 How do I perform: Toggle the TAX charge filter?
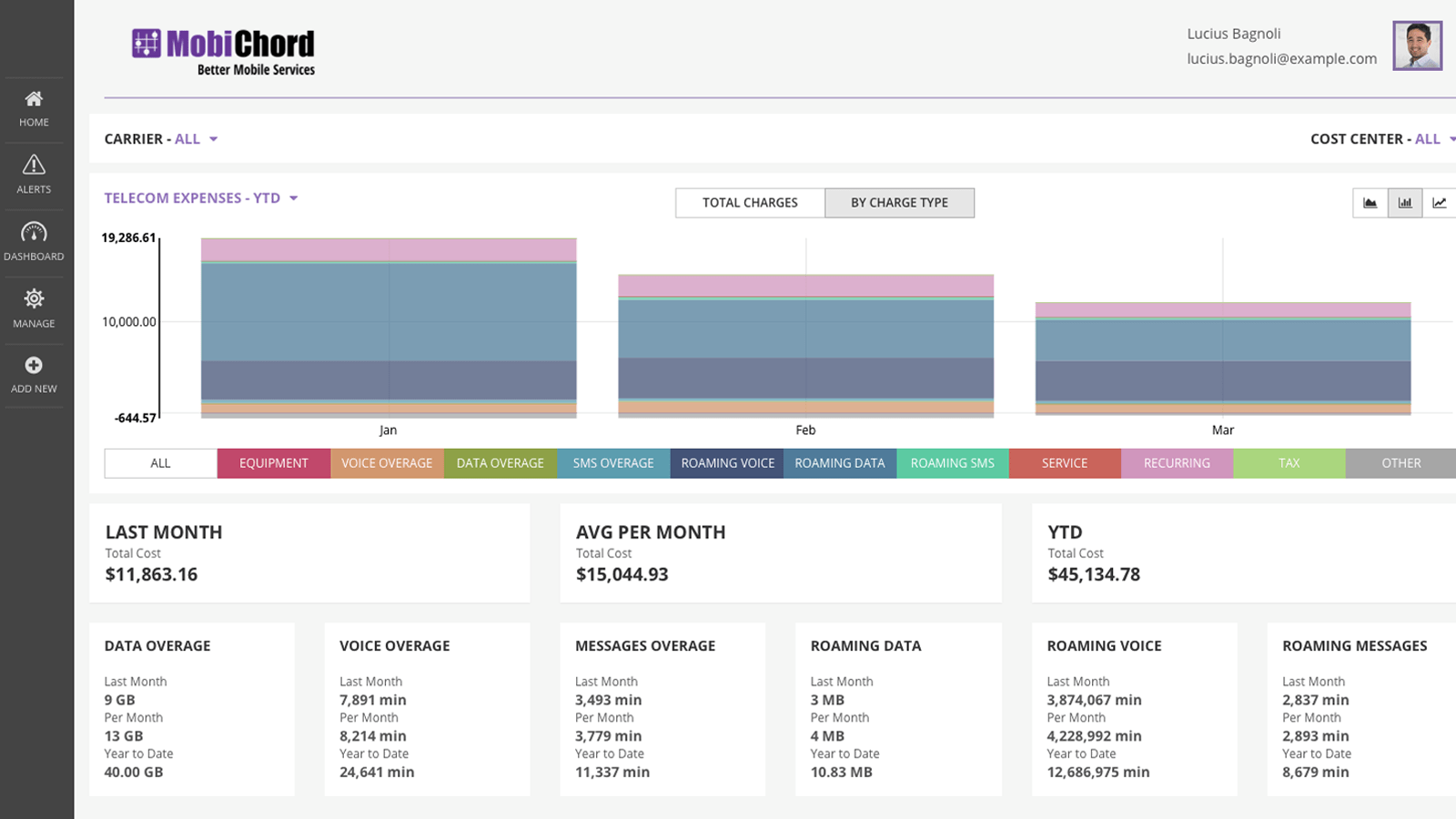(x=1289, y=462)
